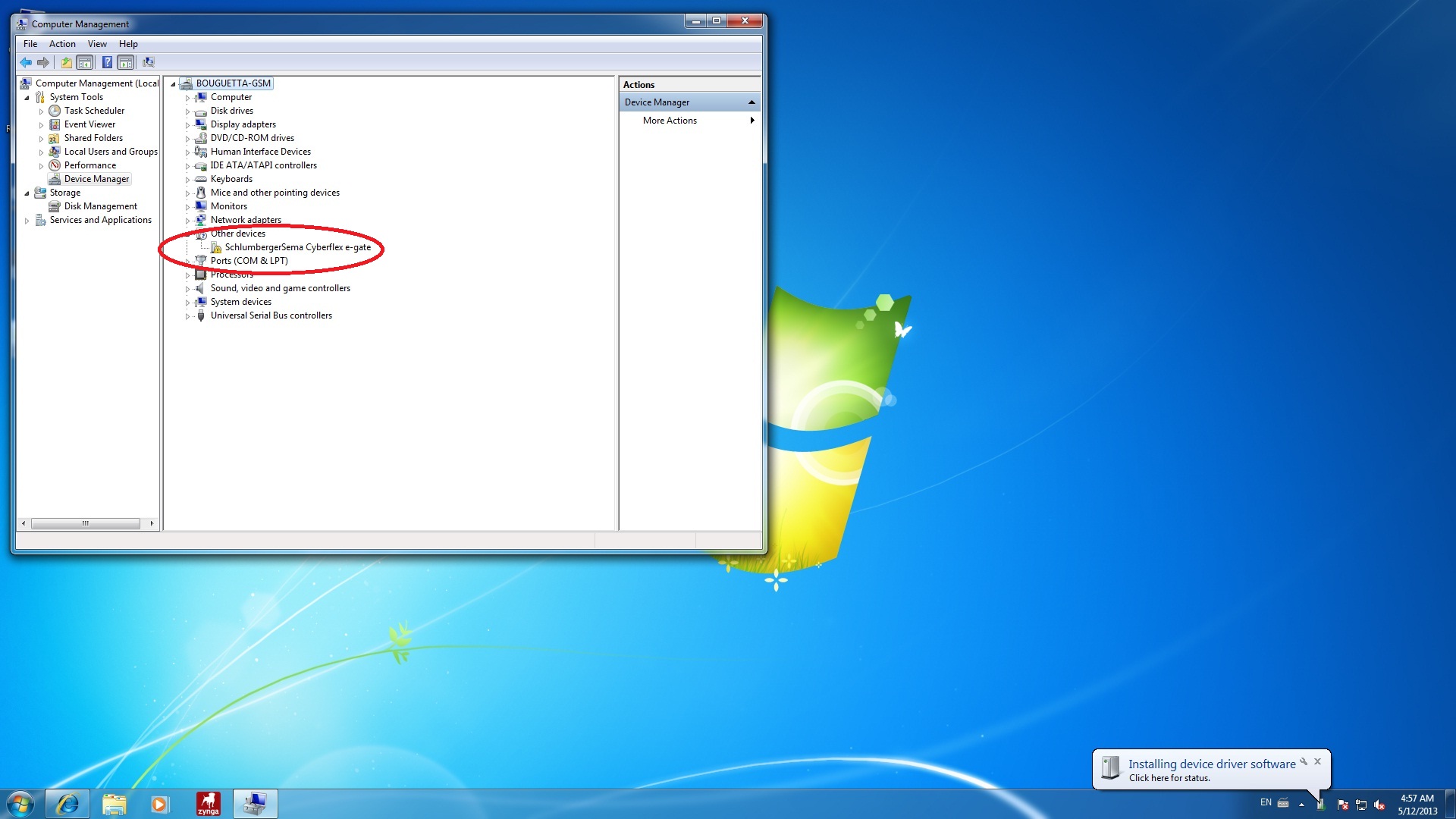Select Disk drives category icon
This screenshot has height=819, width=1456.
(x=201, y=111)
